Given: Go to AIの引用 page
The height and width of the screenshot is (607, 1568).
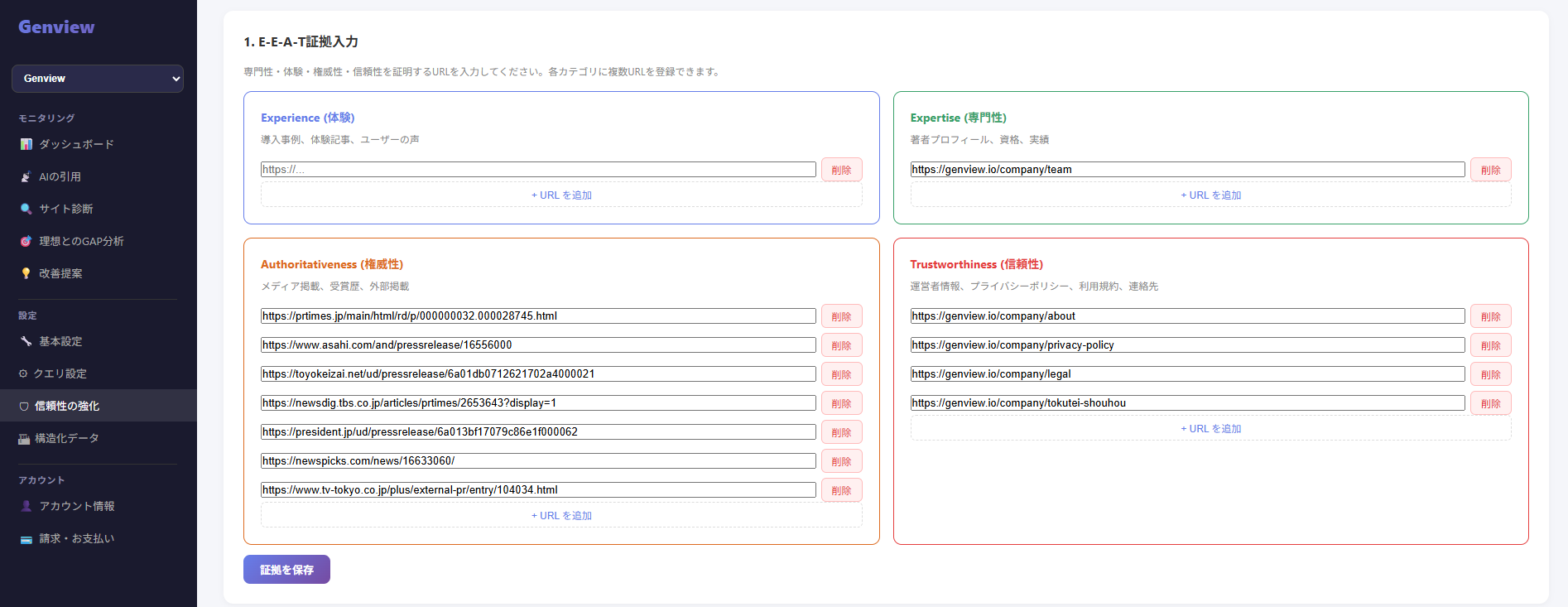Looking at the screenshot, I should pos(99,176).
